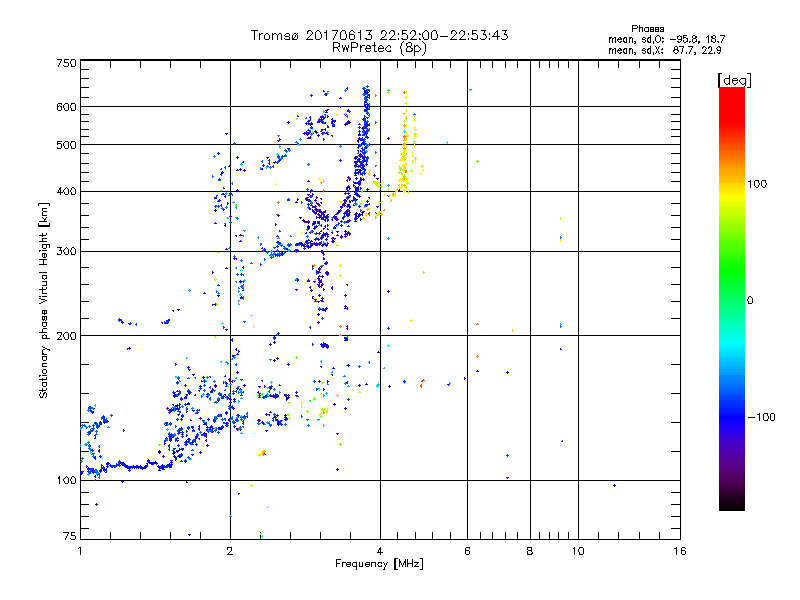The height and width of the screenshot is (600, 800).
Task: Click the x-axis tick value "4"
Action: click(x=380, y=551)
